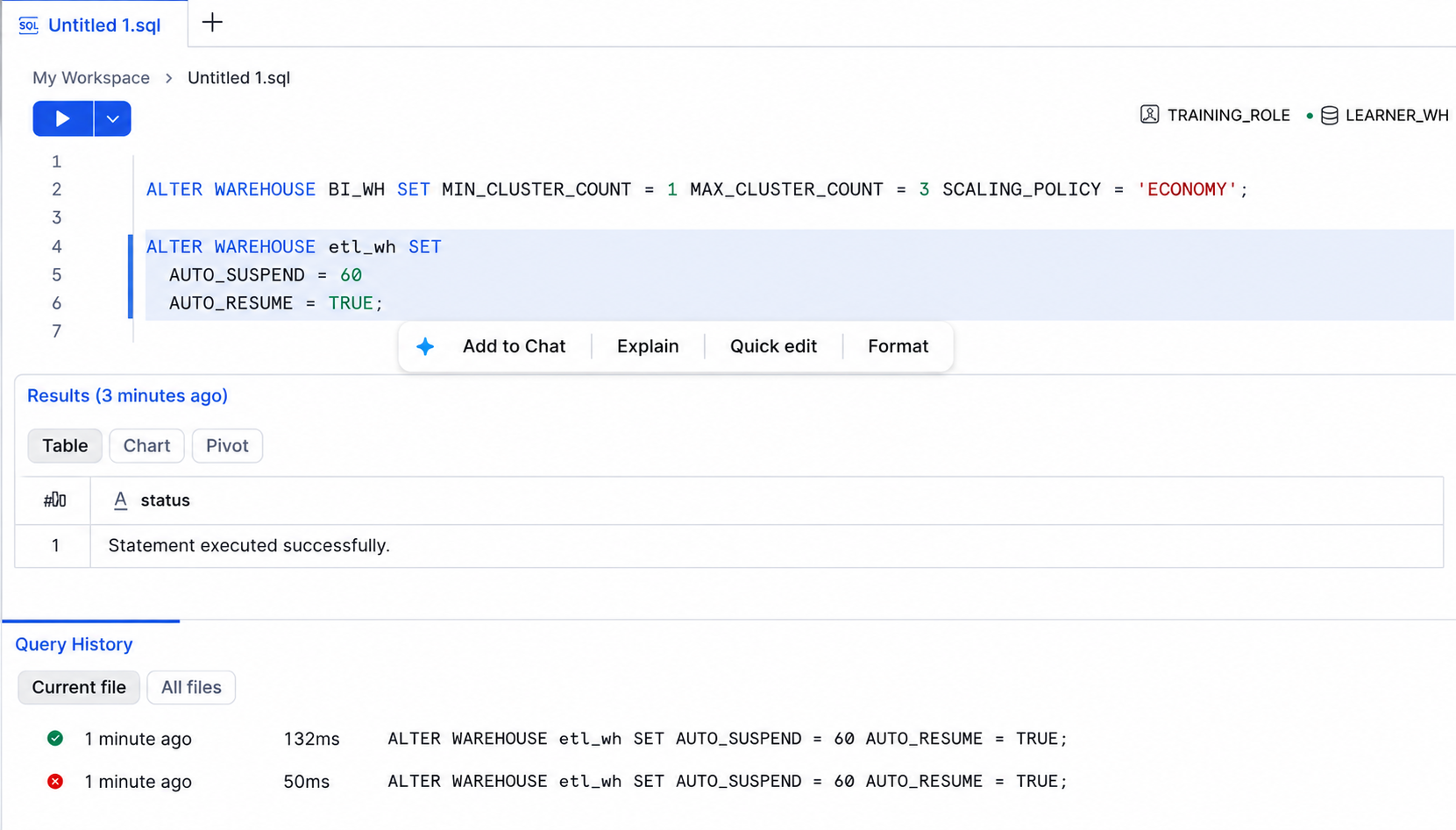Switch results view to Table
Image resolution: width=1456 pixels, height=830 pixels.
pos(65,445)
